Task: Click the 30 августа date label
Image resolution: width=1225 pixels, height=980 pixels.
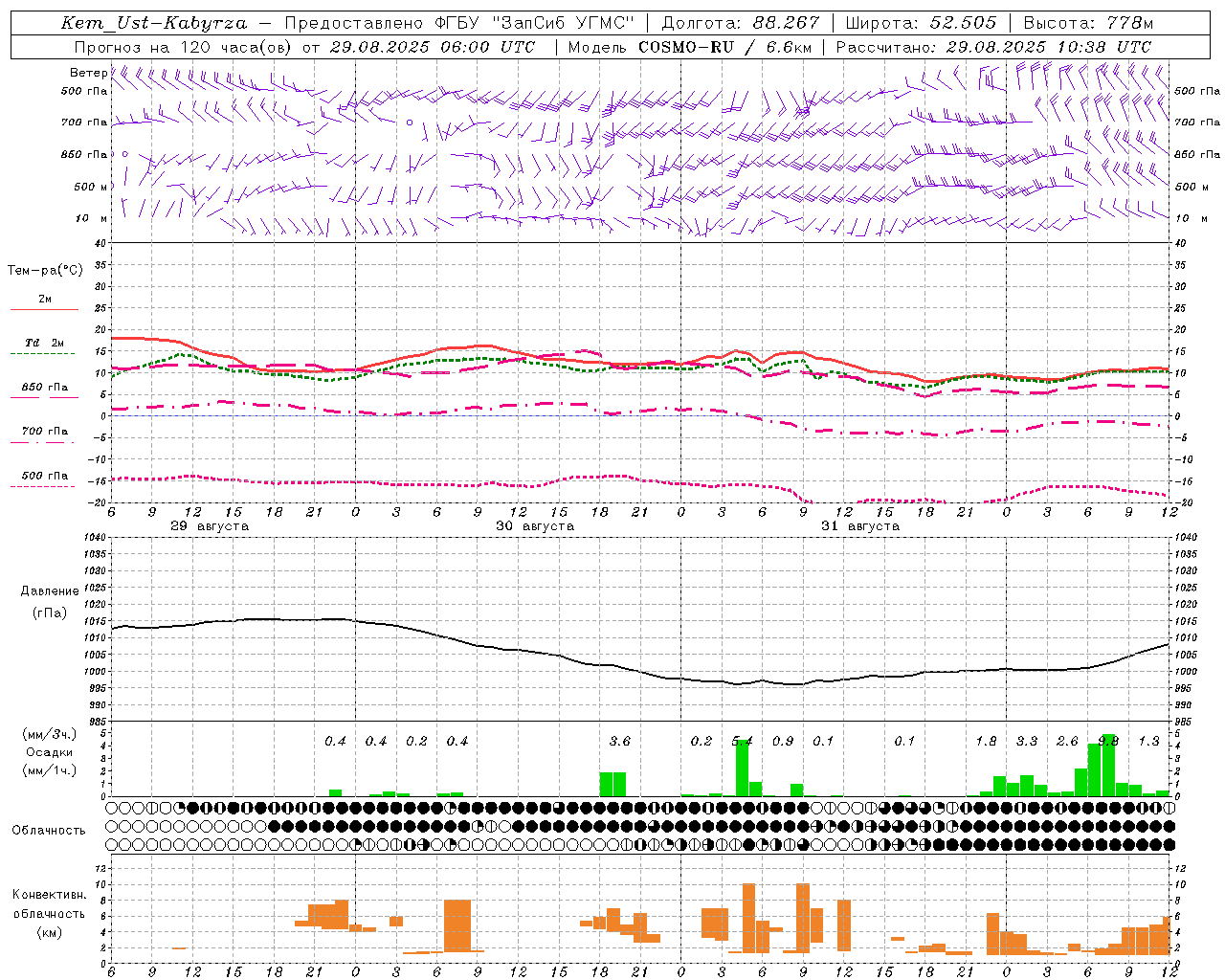Action: (535, 526)
